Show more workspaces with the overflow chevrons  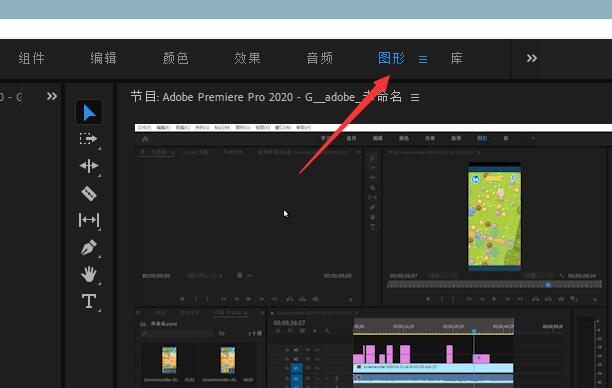click(532, 58)
